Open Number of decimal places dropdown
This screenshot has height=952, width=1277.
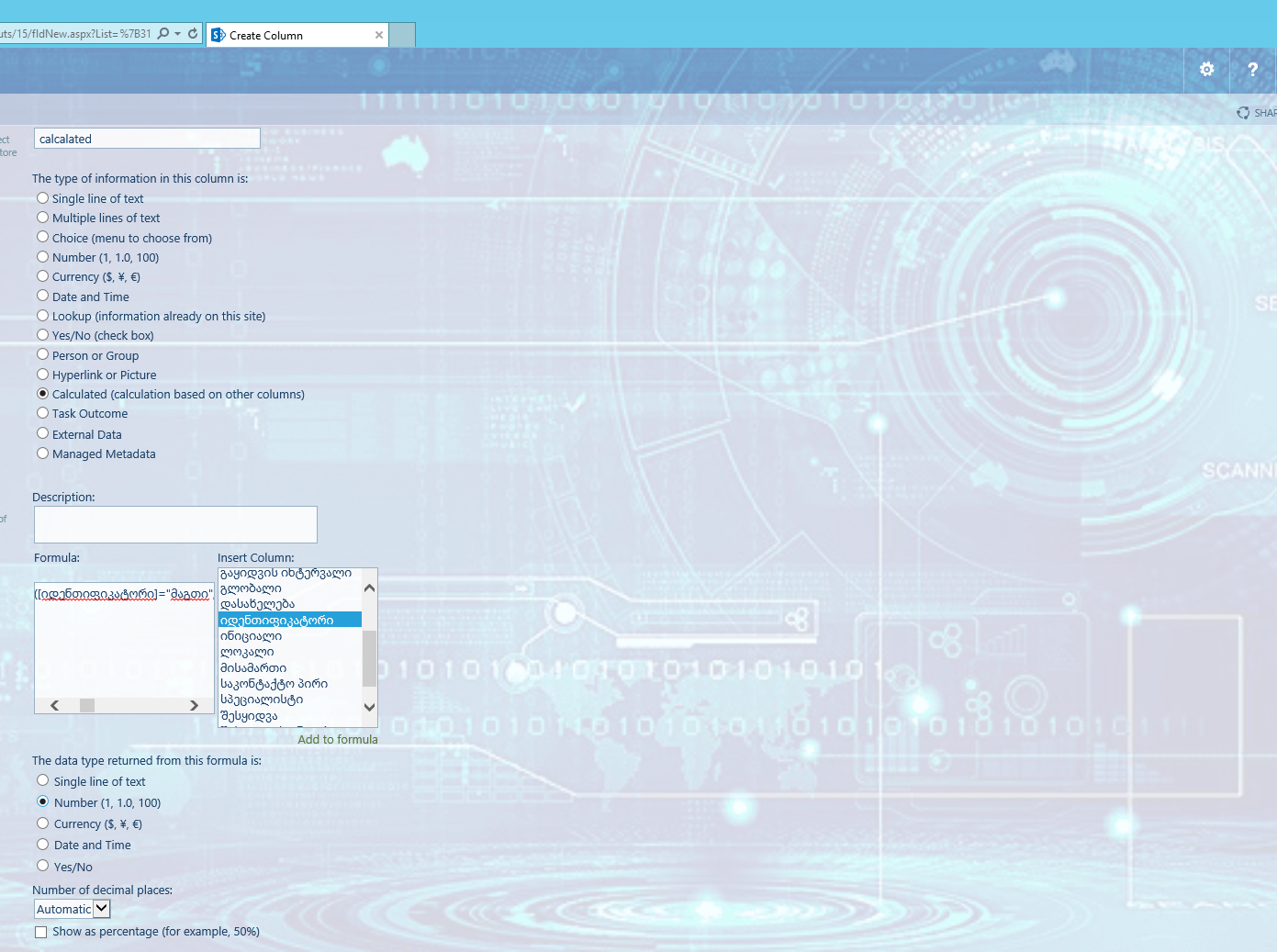click(x=73, y=909)
